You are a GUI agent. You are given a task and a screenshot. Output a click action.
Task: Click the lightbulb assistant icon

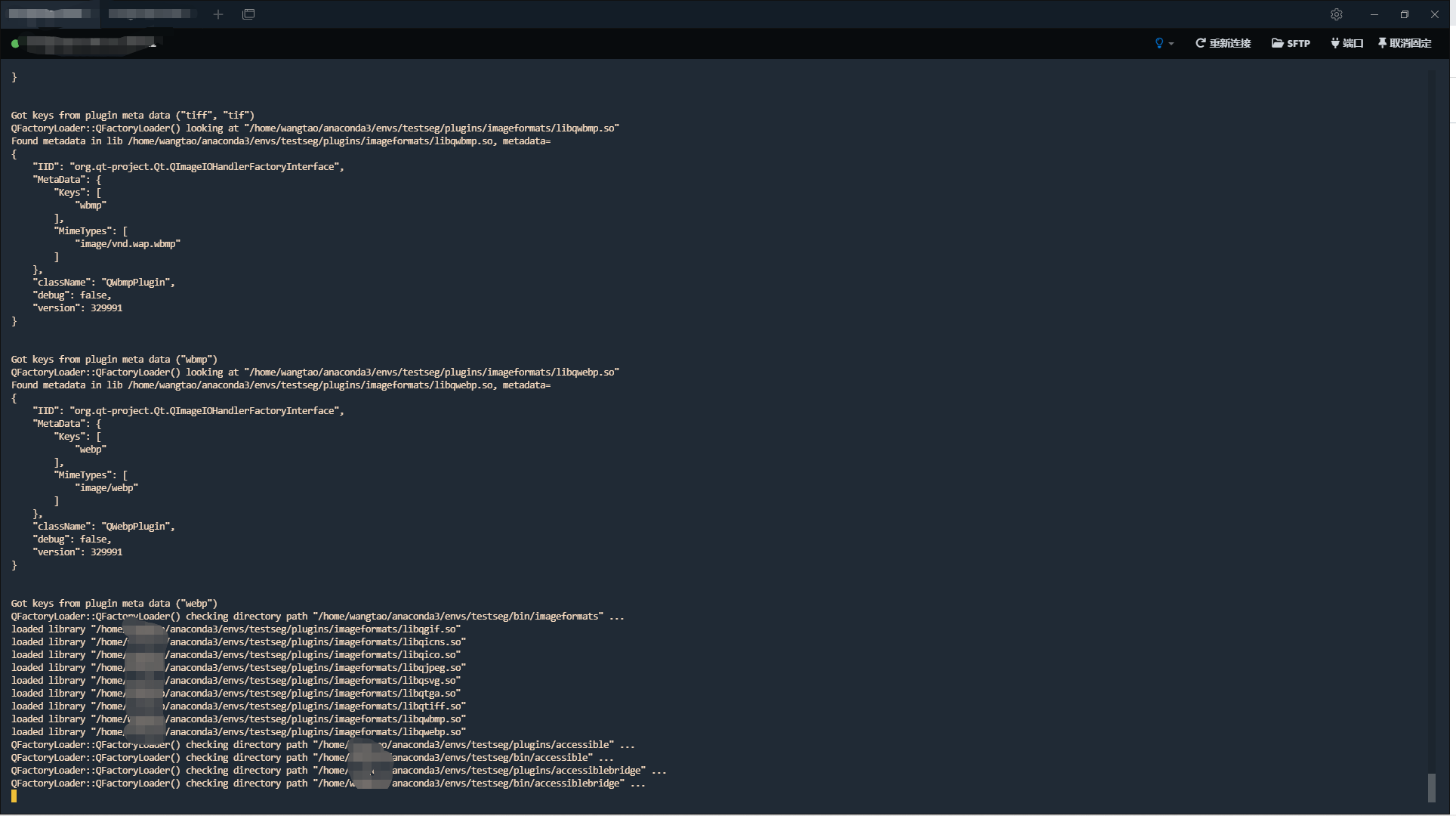(x=1160, y=43)
